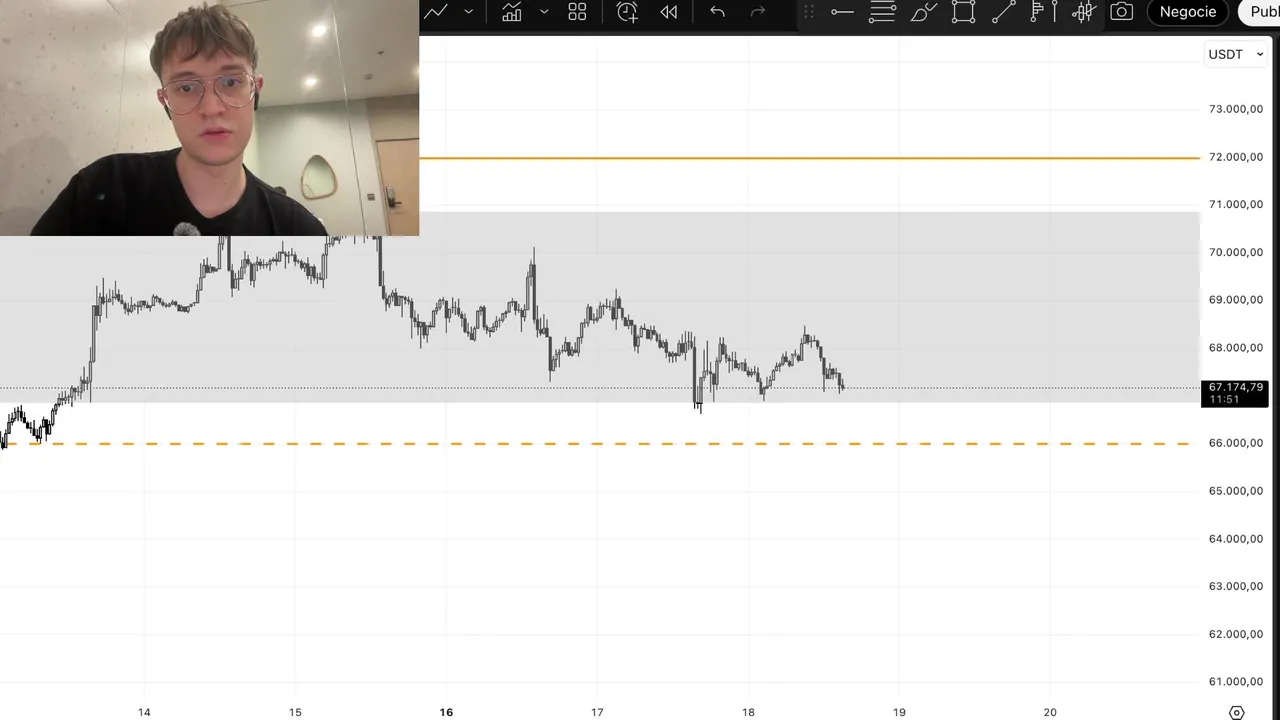This screenshot has width=1280, height=720.
Task: Select the multi-line Fibonacci tool
Action: click(x=882, y=12)
